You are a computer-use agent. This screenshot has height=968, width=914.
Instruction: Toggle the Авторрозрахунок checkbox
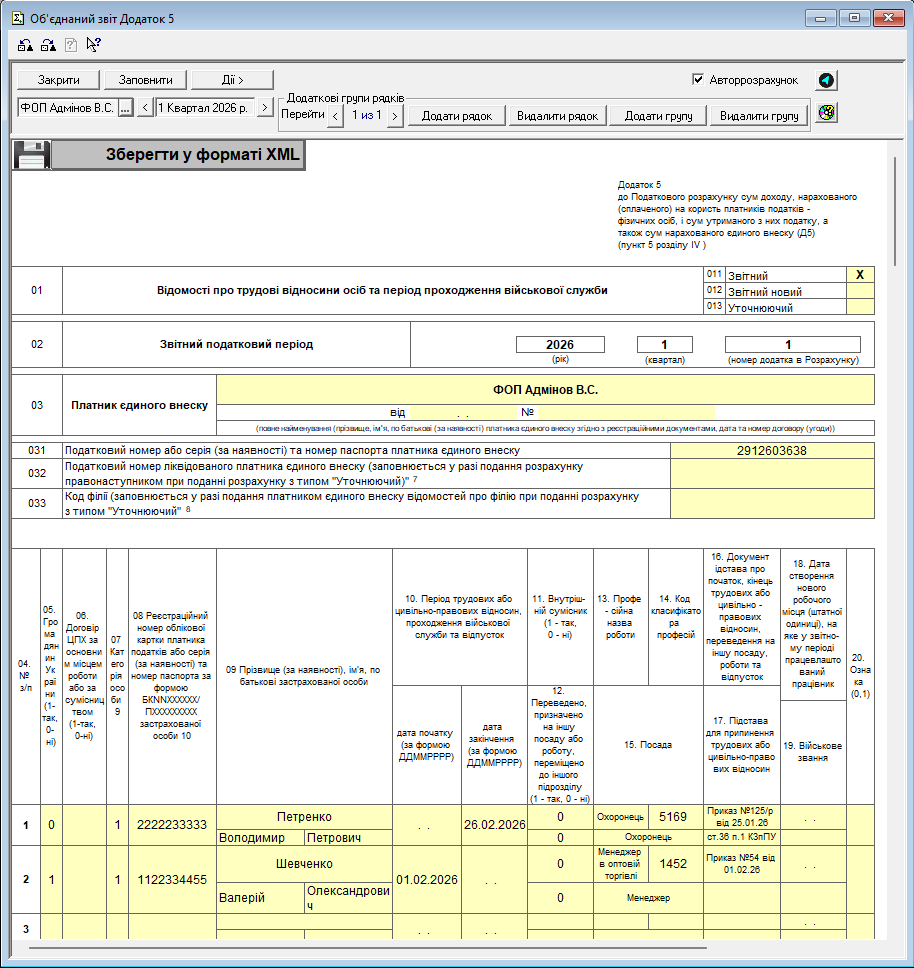point(698,80)
